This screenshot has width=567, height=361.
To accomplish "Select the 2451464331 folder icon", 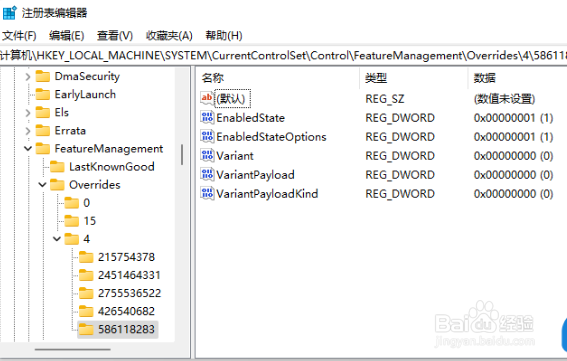I will coord(86,275).
